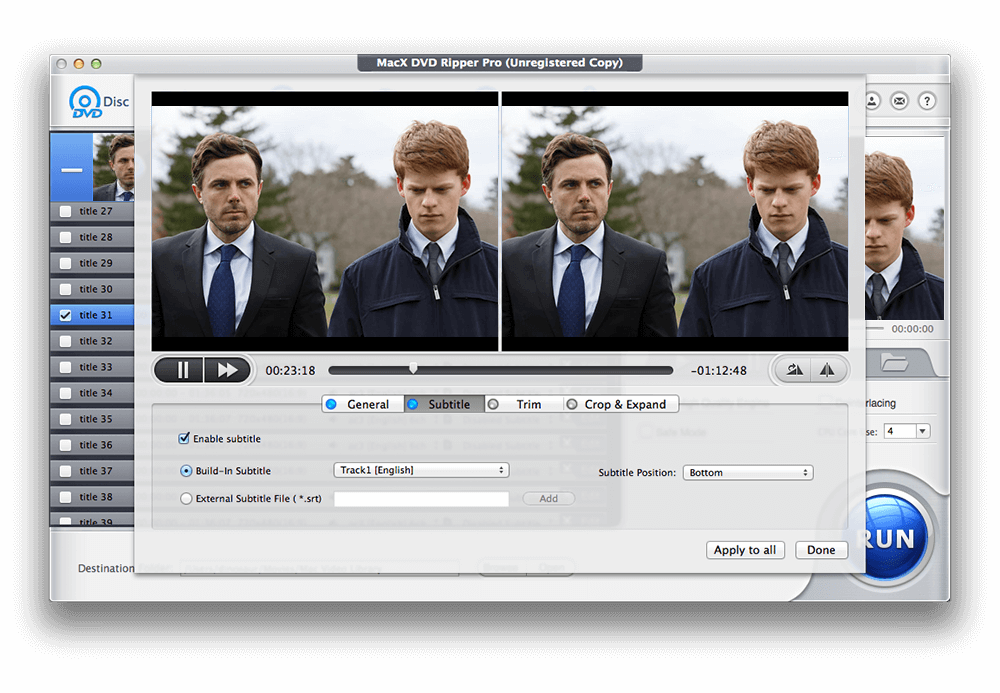Fast-forward the video preview
The height and width of the screenshot is (693, 1000).
227,369
